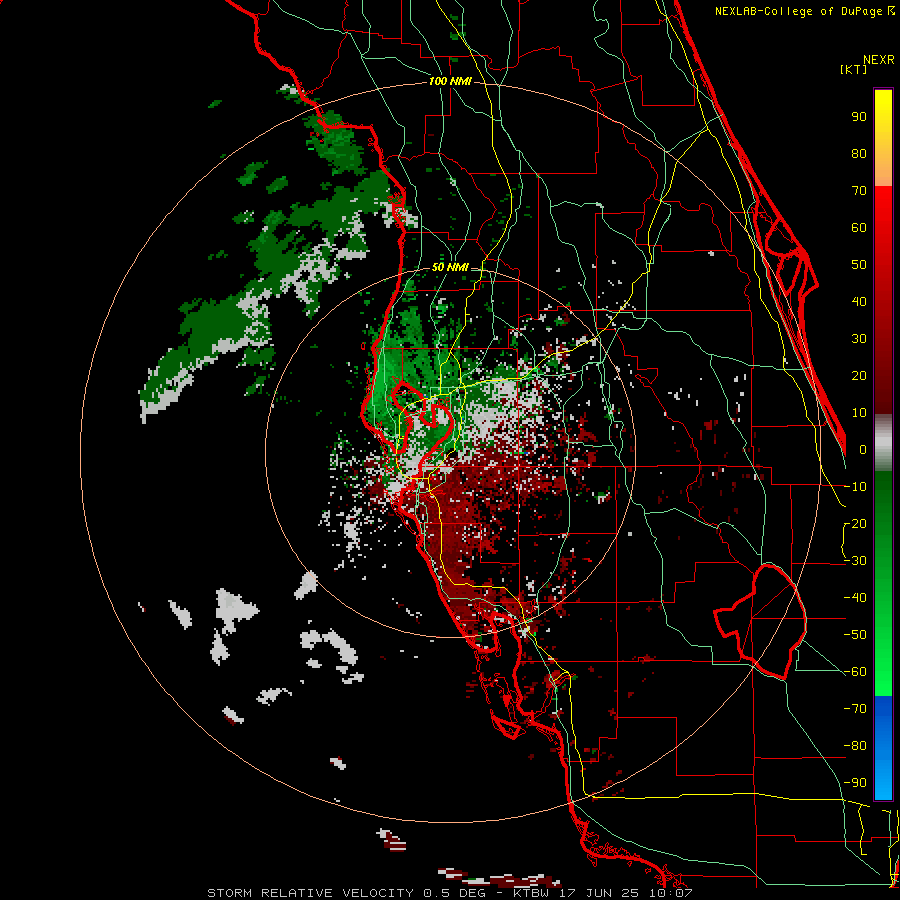Click the -10 value on velocity scale
Viewport: 900px width, 900px height.
[855, 487]
